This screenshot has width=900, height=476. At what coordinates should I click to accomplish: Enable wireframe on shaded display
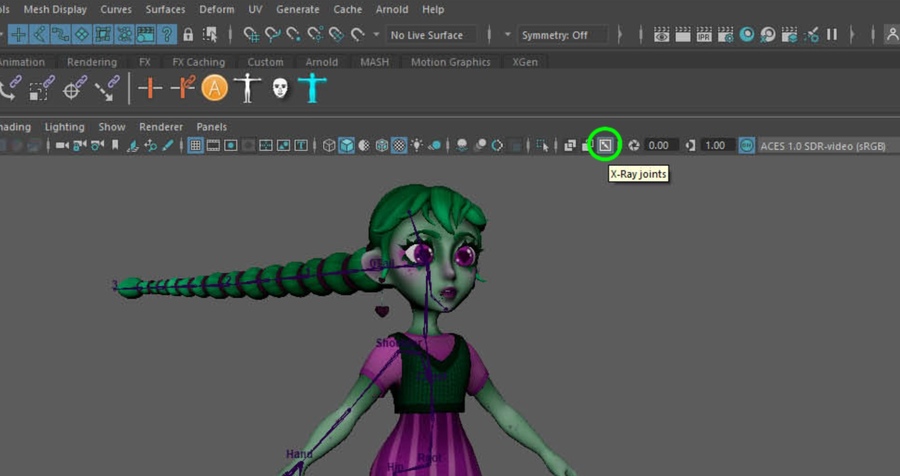click(382, 146)
